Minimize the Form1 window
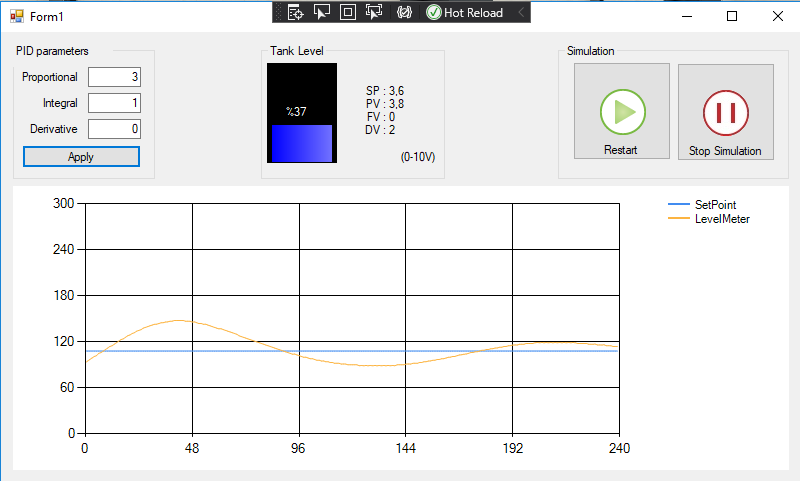This screenshot has height=481, width=800. tap(687, 16)
